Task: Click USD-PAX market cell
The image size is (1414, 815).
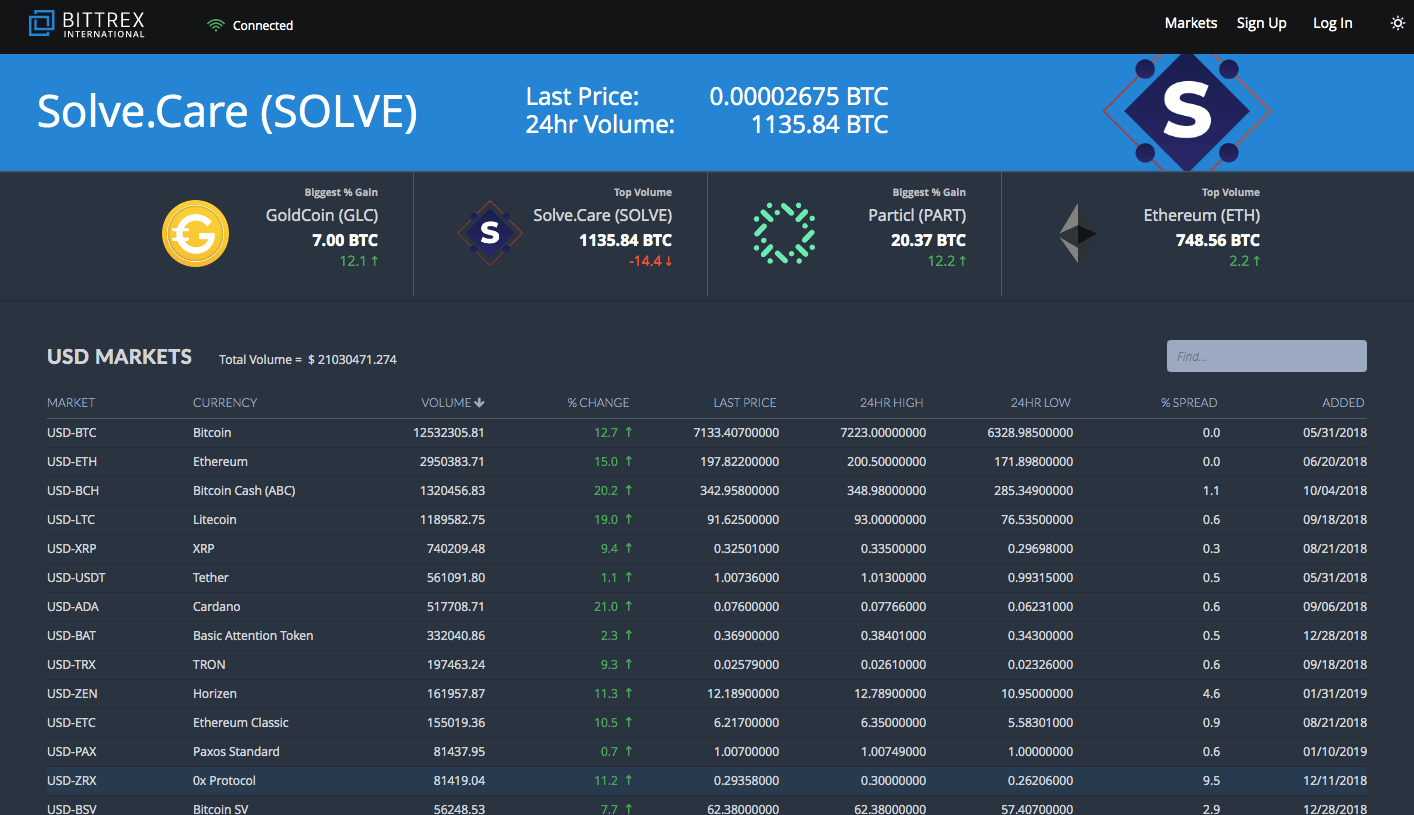Action: 72,752
